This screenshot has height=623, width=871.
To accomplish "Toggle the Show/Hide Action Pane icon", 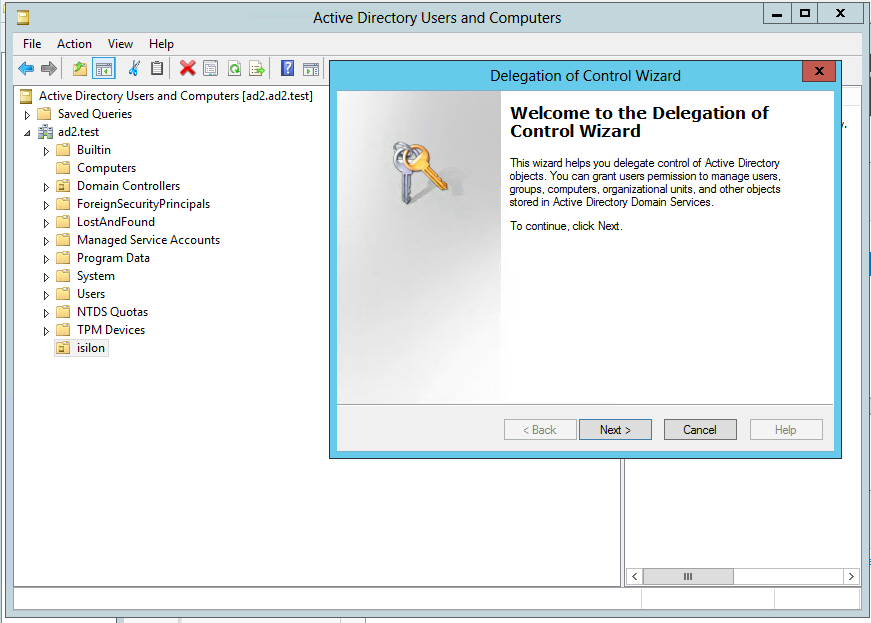I will point(311,69).
